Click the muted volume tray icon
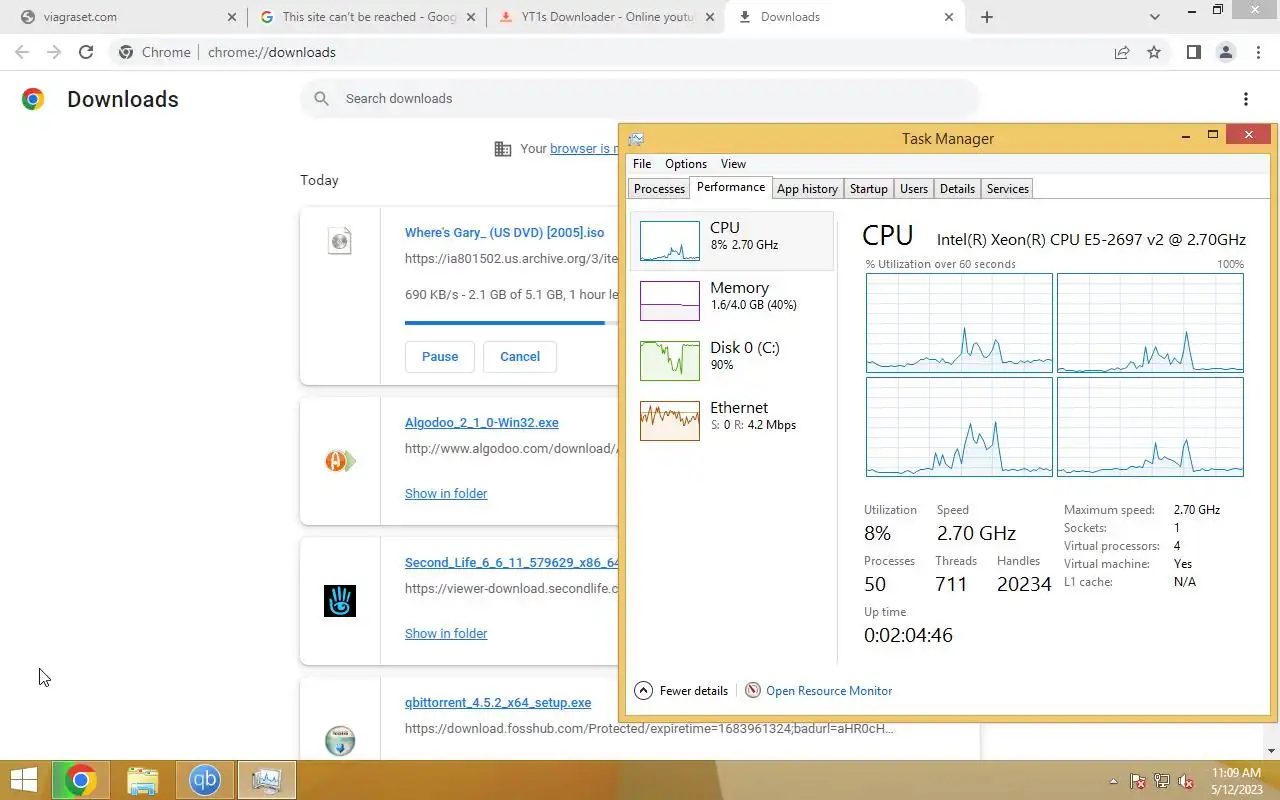The width and height of the screenshot is (1280, 800). click(x=1186, y=782)
